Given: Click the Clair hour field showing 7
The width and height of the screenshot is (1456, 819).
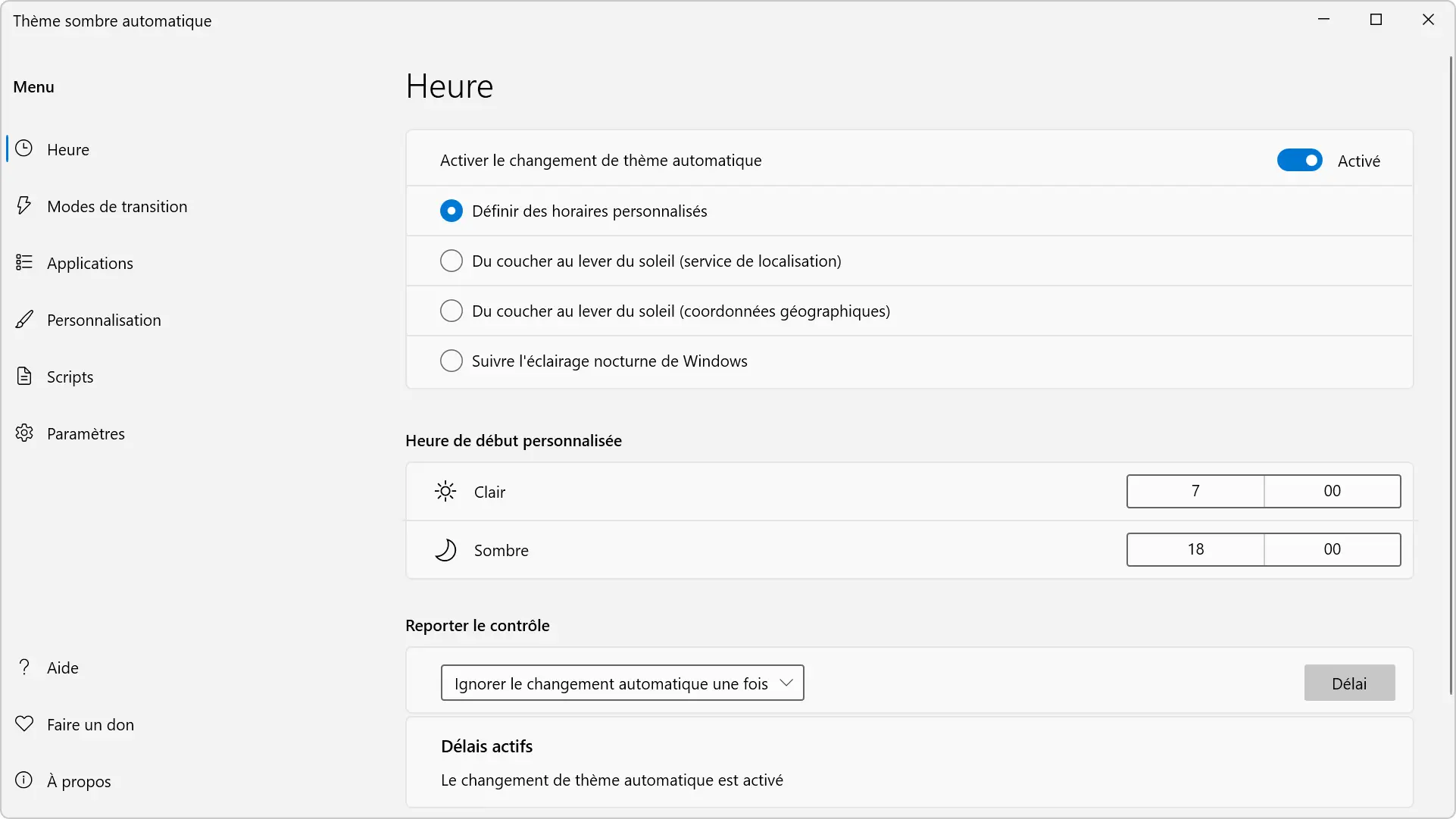Looking at the screenshot, I should (x=1195, y=491).
